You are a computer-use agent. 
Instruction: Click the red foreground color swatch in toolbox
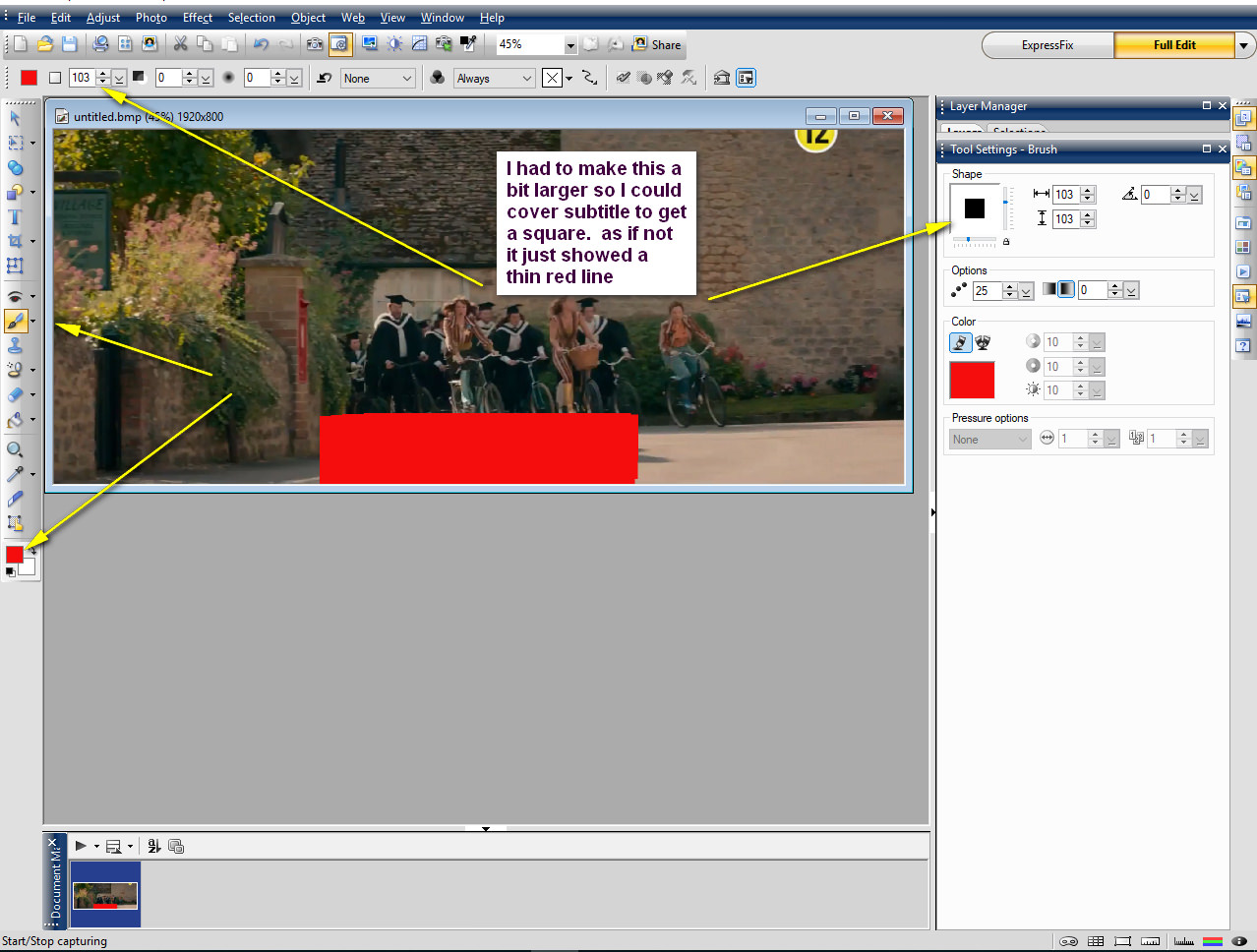click(15, 555)
